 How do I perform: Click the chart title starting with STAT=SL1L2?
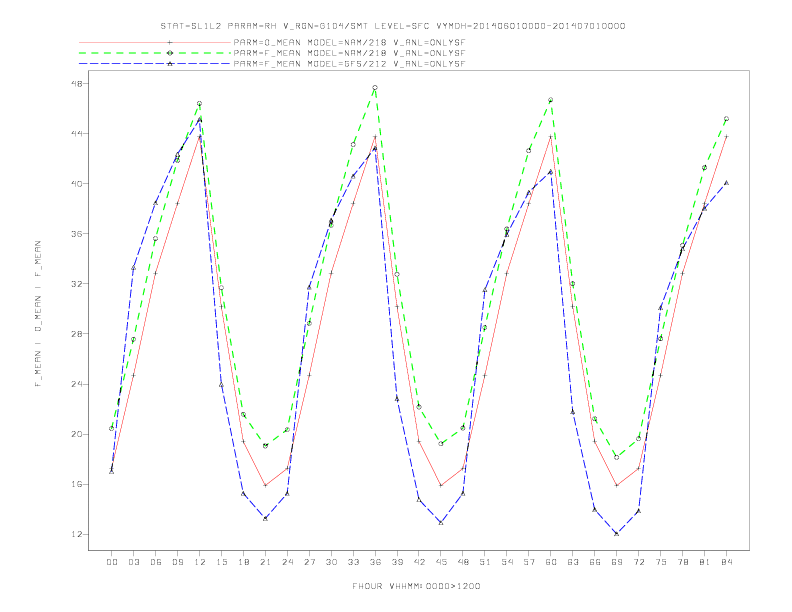[x=393, y=26]
